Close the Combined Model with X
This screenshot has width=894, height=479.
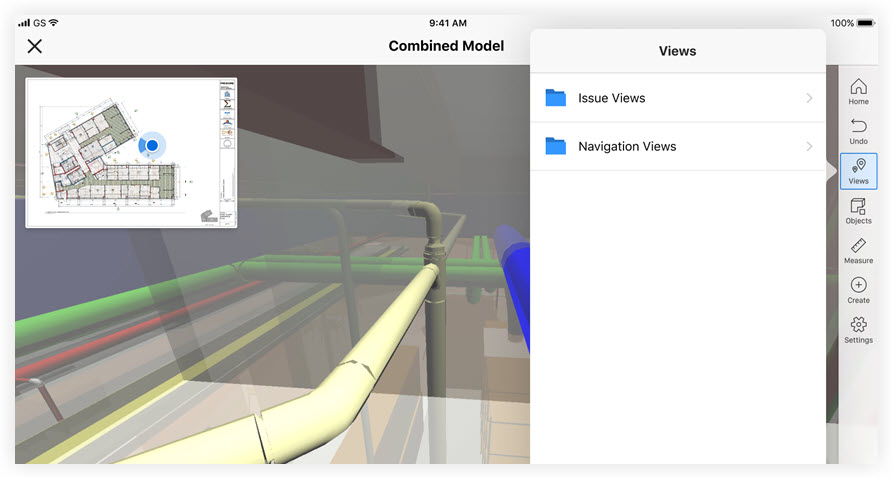coord(35,46)
